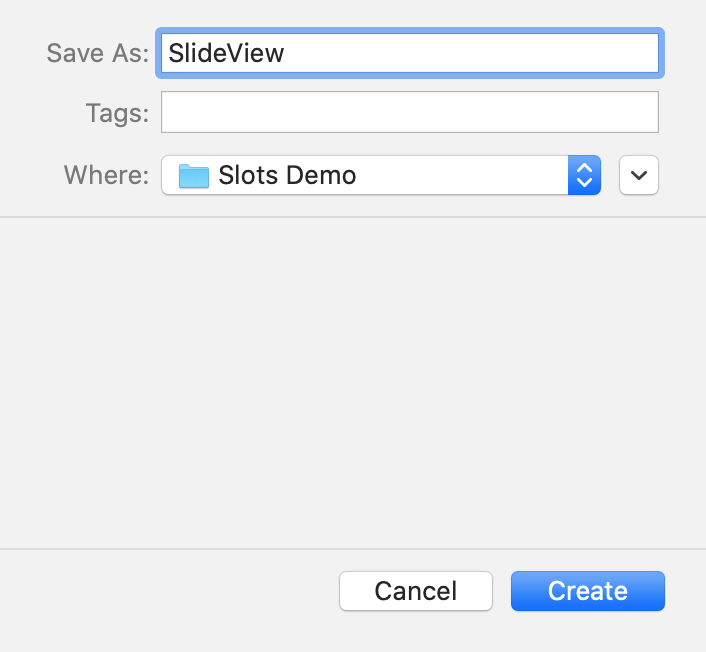Click the blank middle area of dialog
The image size is (706, 652).
353,383
